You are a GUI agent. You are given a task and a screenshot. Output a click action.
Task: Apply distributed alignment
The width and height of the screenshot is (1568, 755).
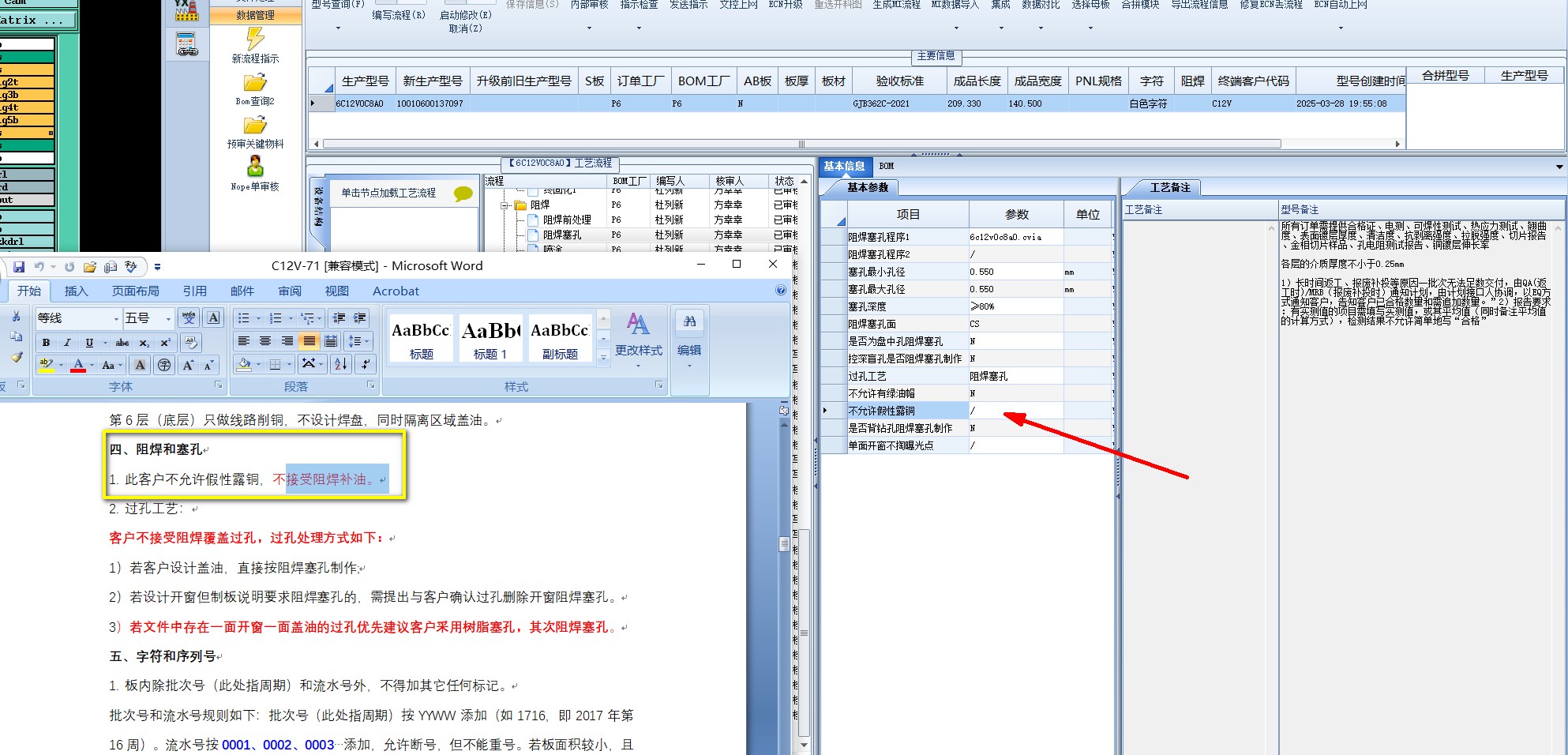coord(331,341)
